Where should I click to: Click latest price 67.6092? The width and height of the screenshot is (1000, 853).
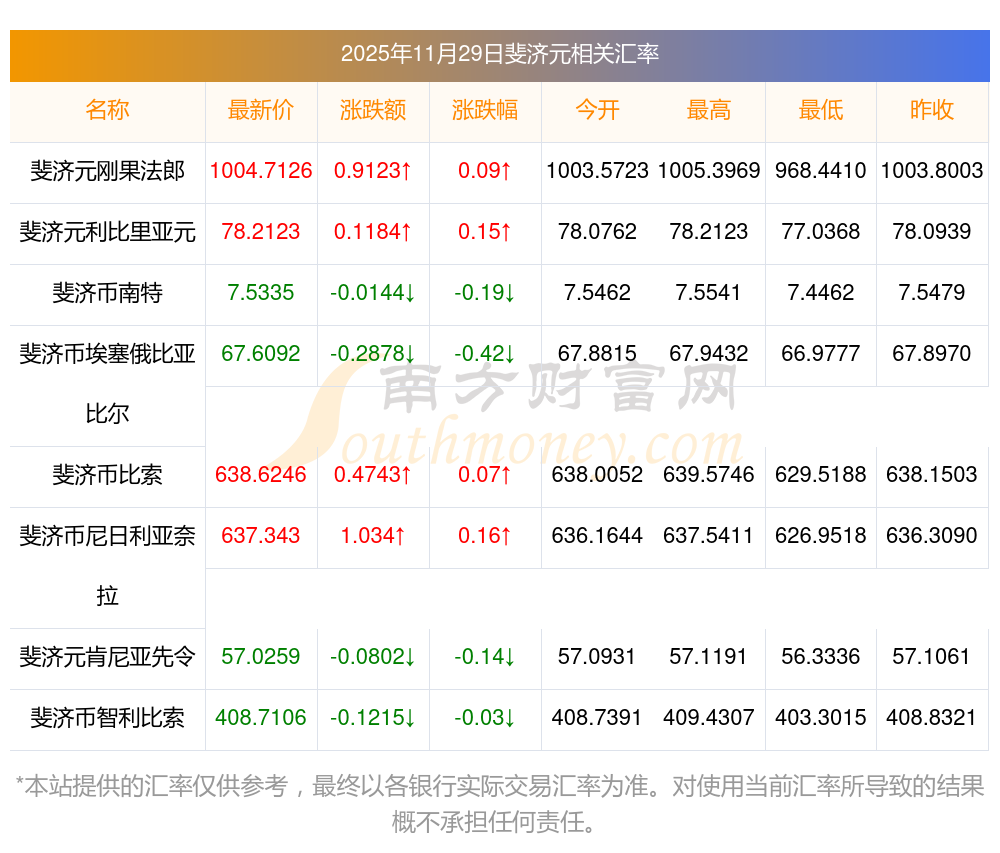point(261,354)
